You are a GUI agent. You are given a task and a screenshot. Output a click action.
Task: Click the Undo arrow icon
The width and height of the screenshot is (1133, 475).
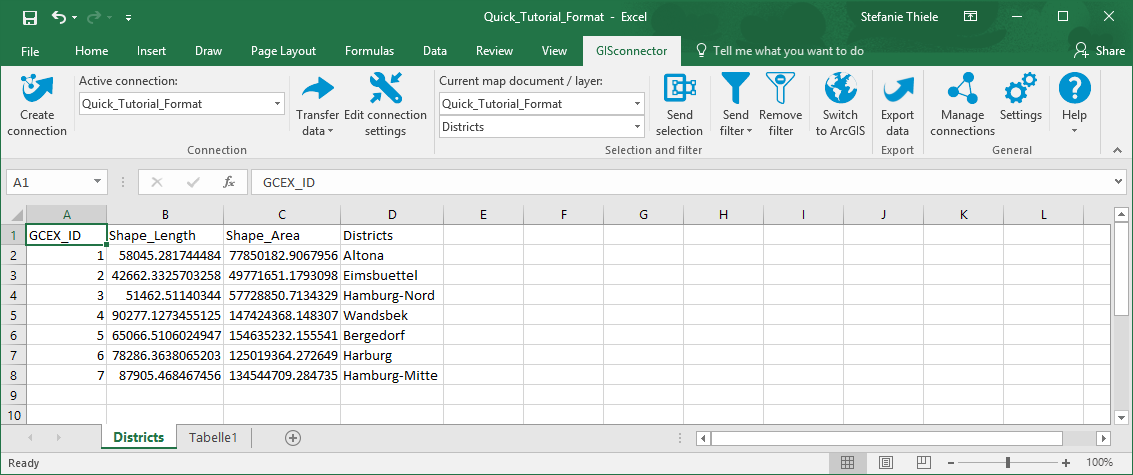60,16
